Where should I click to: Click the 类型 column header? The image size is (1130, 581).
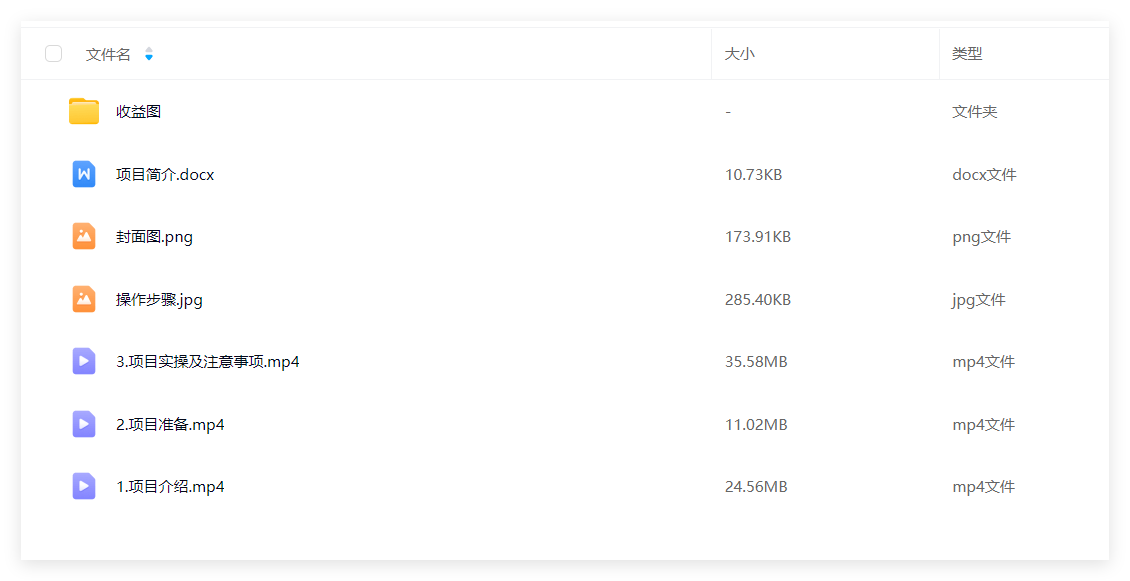(x=967, y=54)
